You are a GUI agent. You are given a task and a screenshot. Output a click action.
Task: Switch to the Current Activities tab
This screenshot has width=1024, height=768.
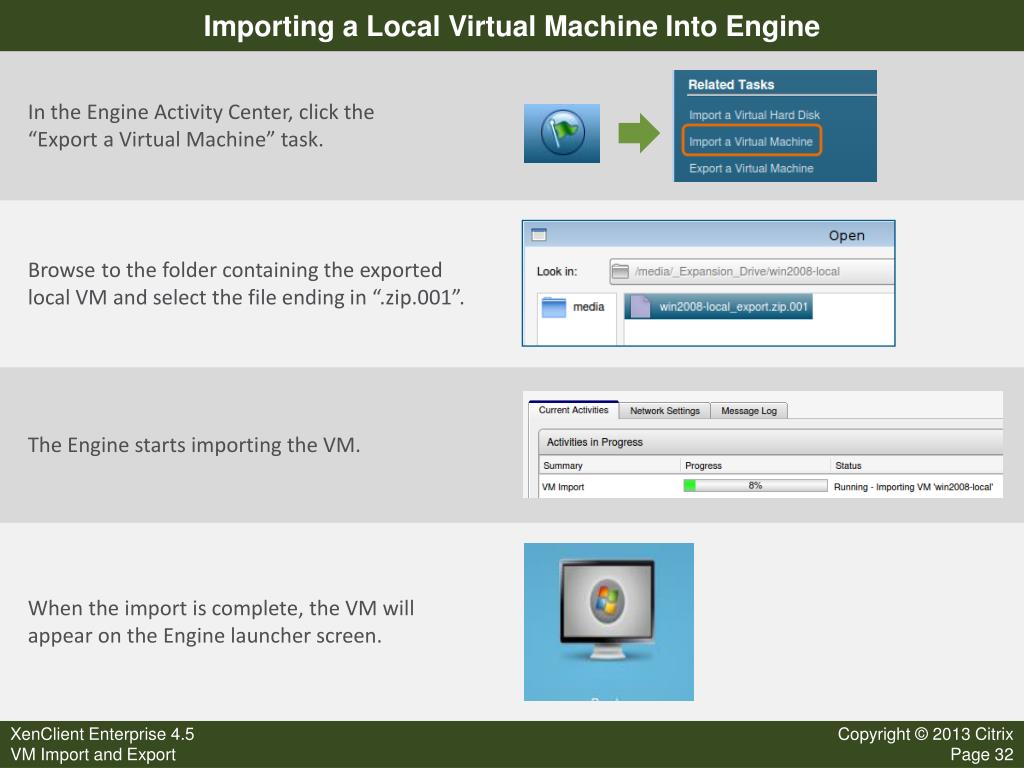pos(573,410)
